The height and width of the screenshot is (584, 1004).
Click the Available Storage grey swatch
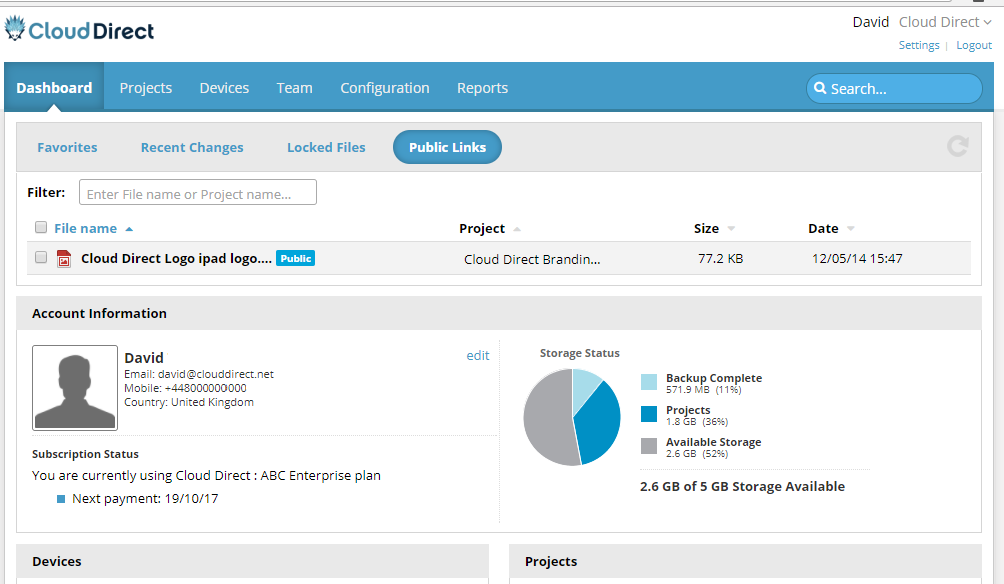[x=649, y=446]
